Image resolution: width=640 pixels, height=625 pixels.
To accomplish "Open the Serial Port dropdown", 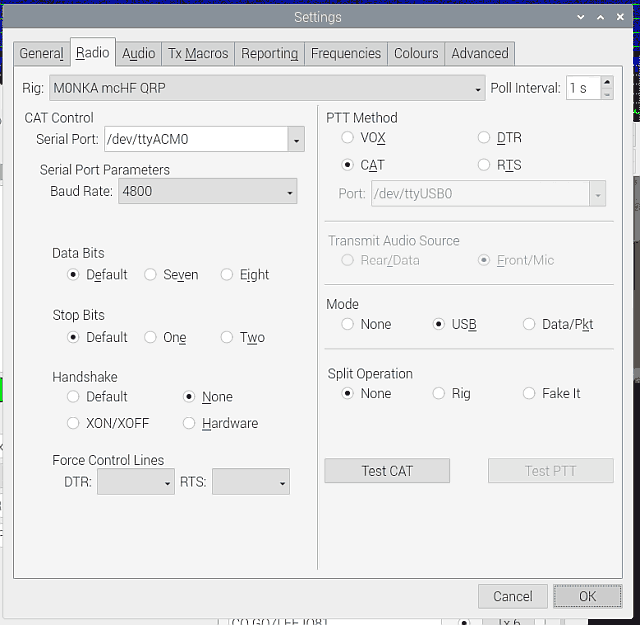I will pyautogui.click(x=296, y=140).
